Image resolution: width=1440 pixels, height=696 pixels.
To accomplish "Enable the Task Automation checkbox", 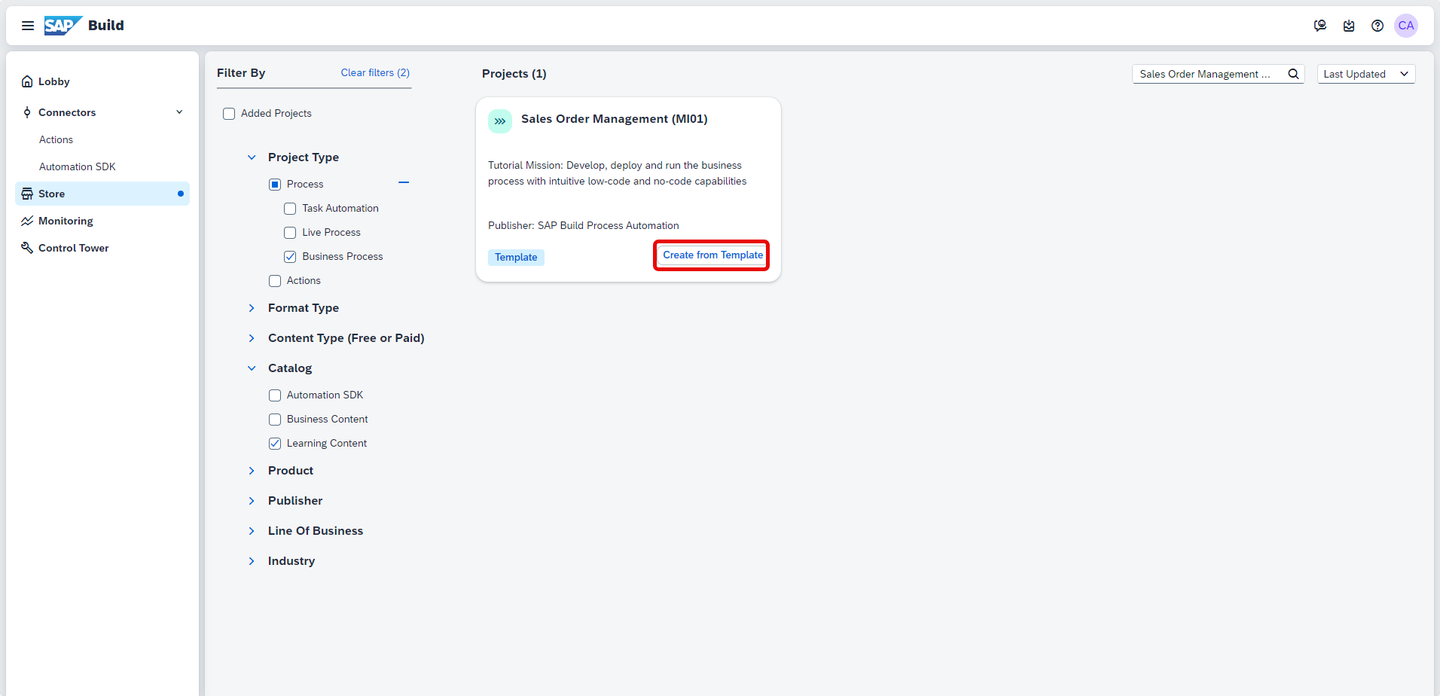I will point(290,209).
